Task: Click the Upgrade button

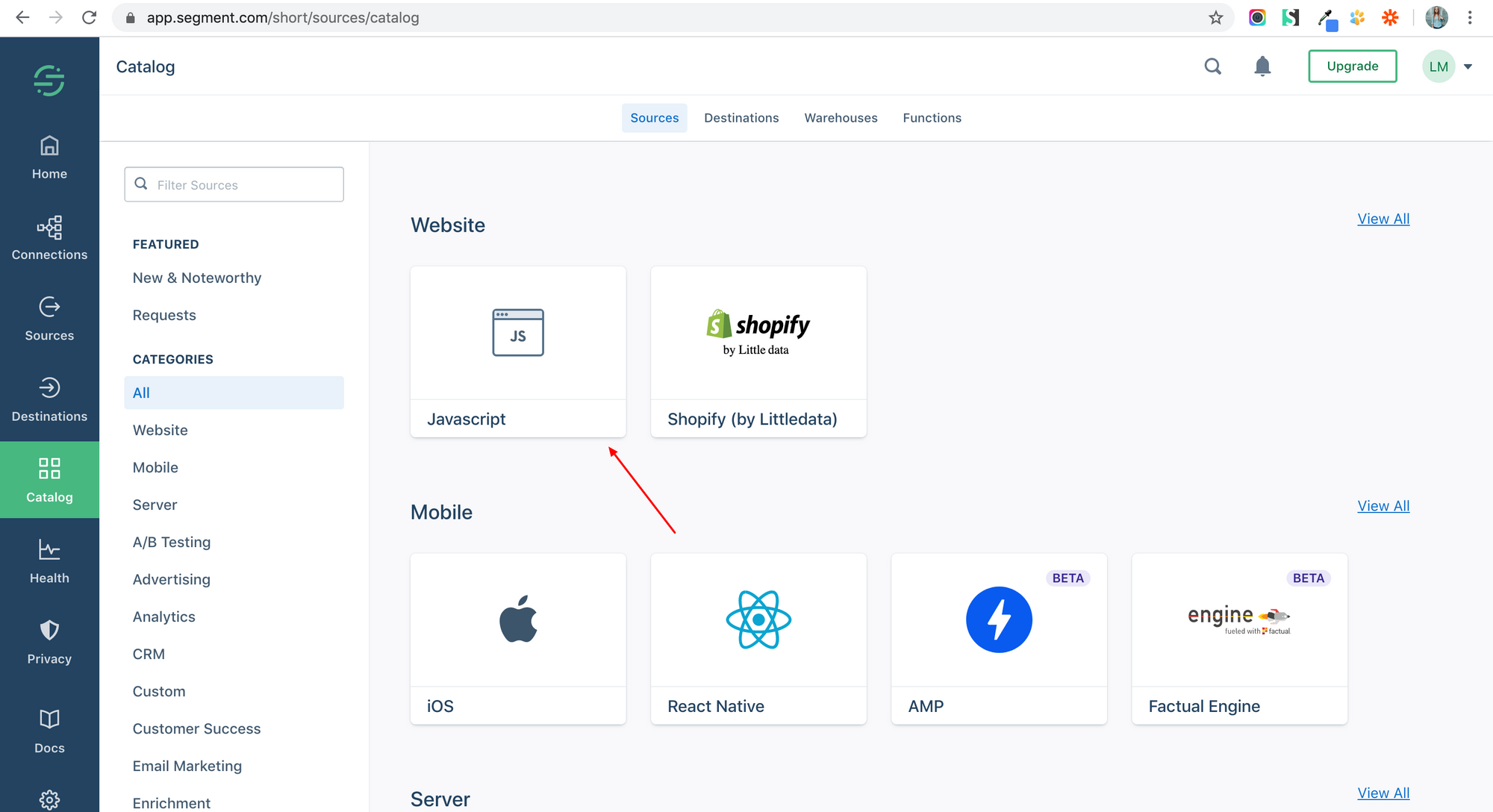Action: tap(1352, 66)
